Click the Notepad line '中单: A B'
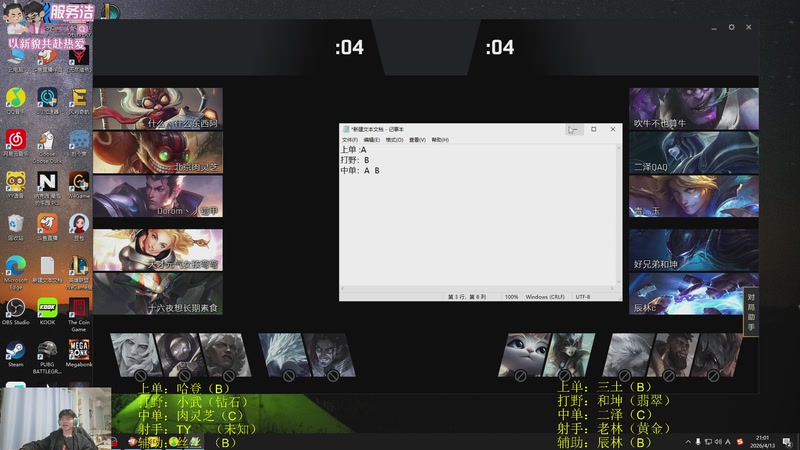Viewport: 800px width, 450px height. [360, 170]
